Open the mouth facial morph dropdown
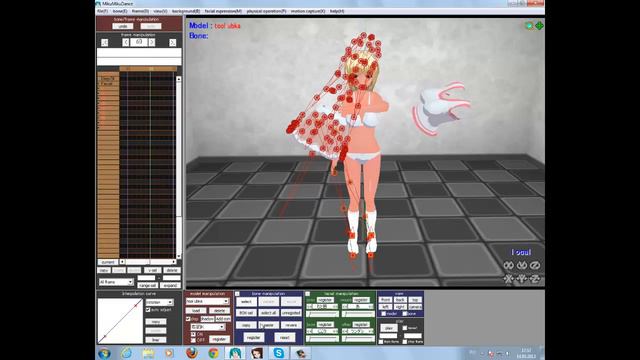Image resolution: width=640 pixels, height=360 pixels. pyautogui.click(x=358, y=307)
